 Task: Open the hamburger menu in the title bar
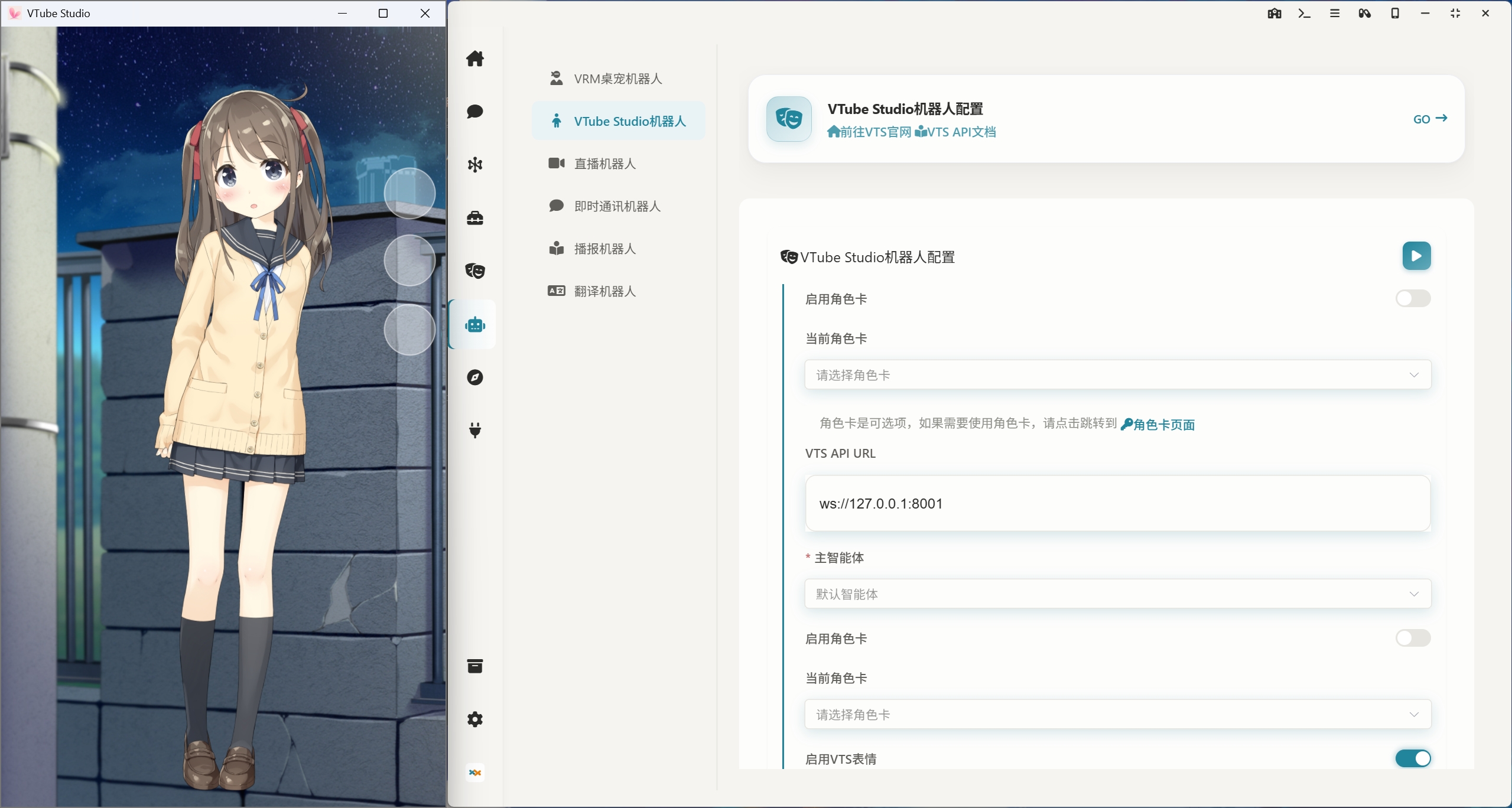(1335, 13)
